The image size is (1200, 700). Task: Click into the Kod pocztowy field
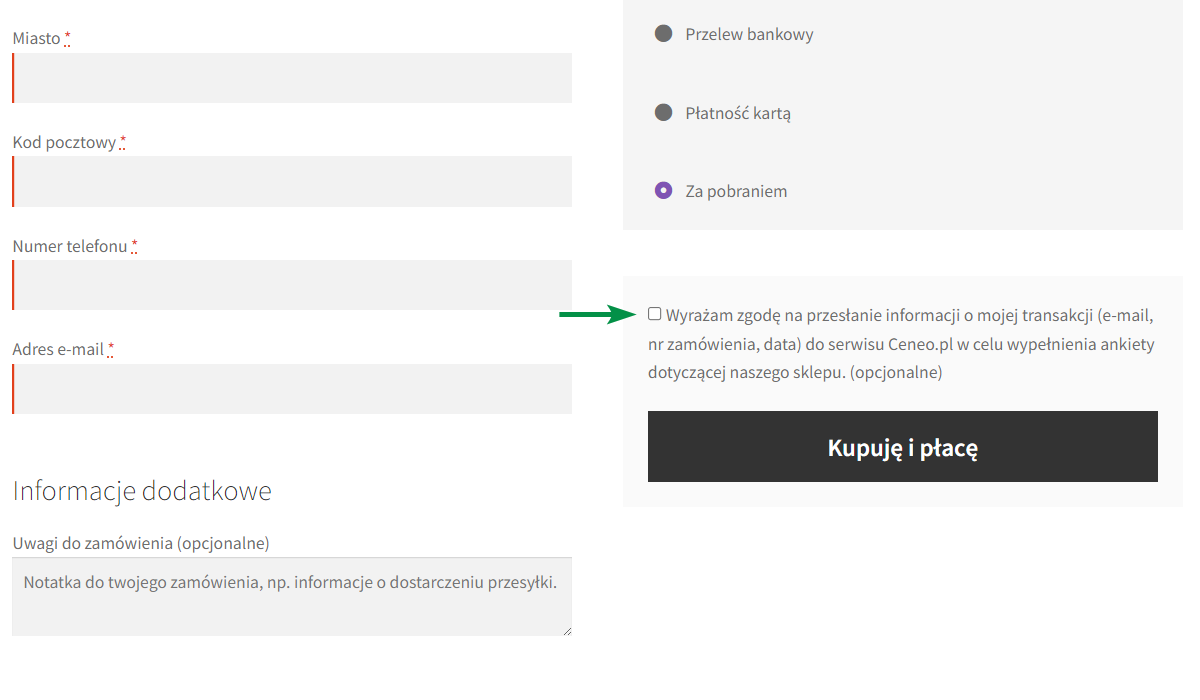click(x=292, y=181)
